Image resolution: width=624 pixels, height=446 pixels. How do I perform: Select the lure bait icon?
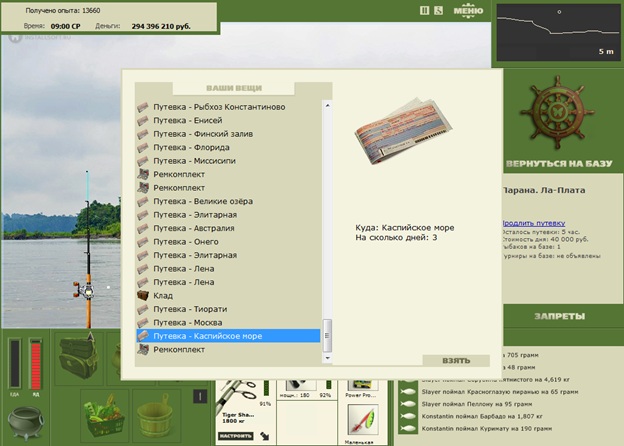point(362,420)
